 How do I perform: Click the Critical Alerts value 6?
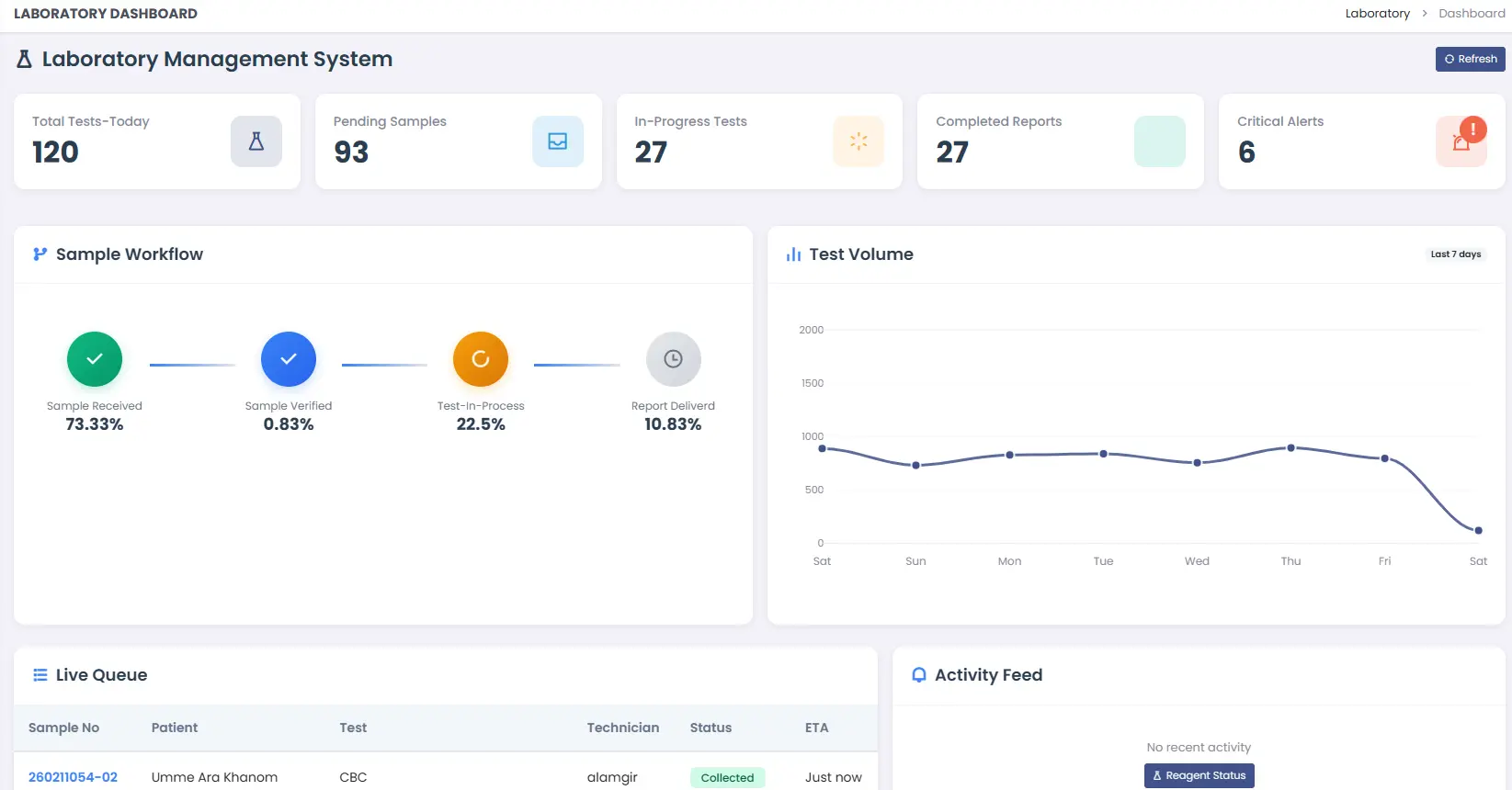tap(1246, 152)
